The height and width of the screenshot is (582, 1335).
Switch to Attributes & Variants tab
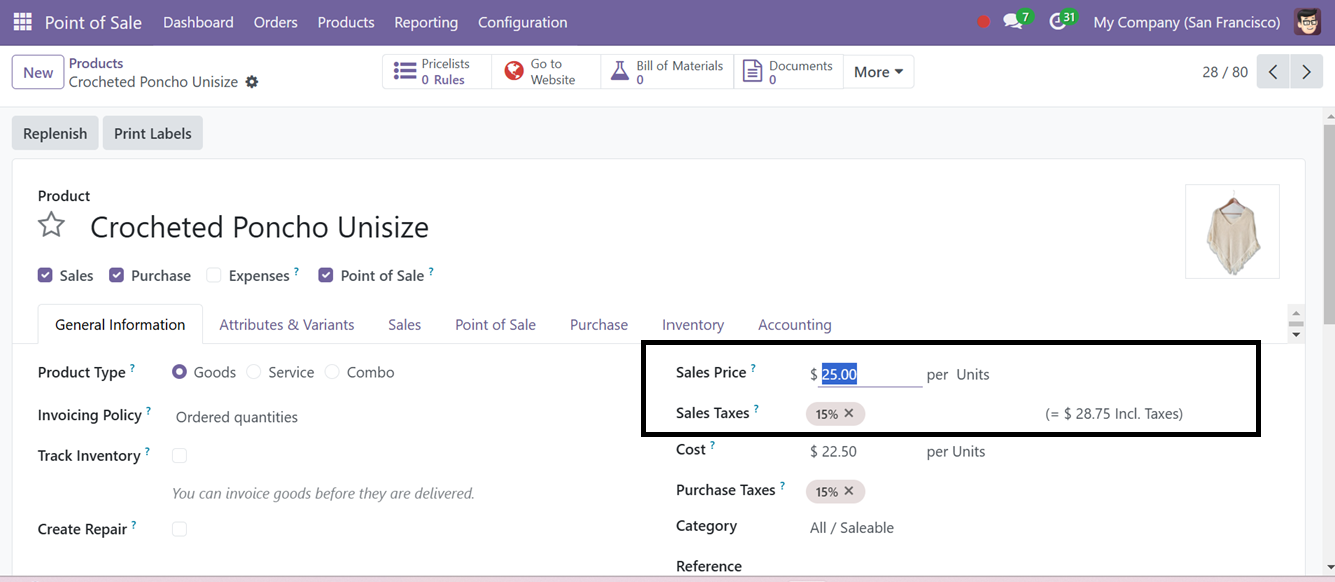point(287,324)
